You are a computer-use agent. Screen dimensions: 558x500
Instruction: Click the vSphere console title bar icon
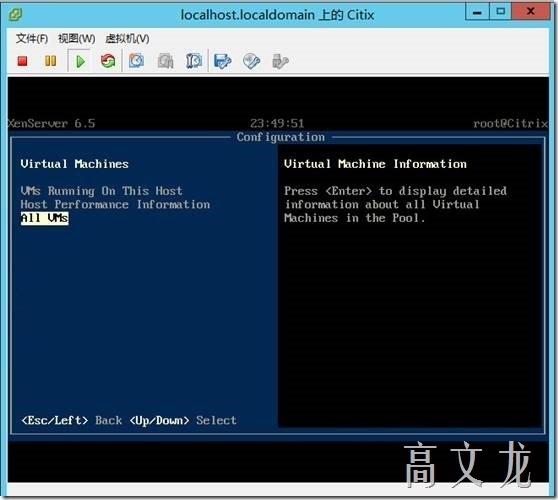(15, 15)
